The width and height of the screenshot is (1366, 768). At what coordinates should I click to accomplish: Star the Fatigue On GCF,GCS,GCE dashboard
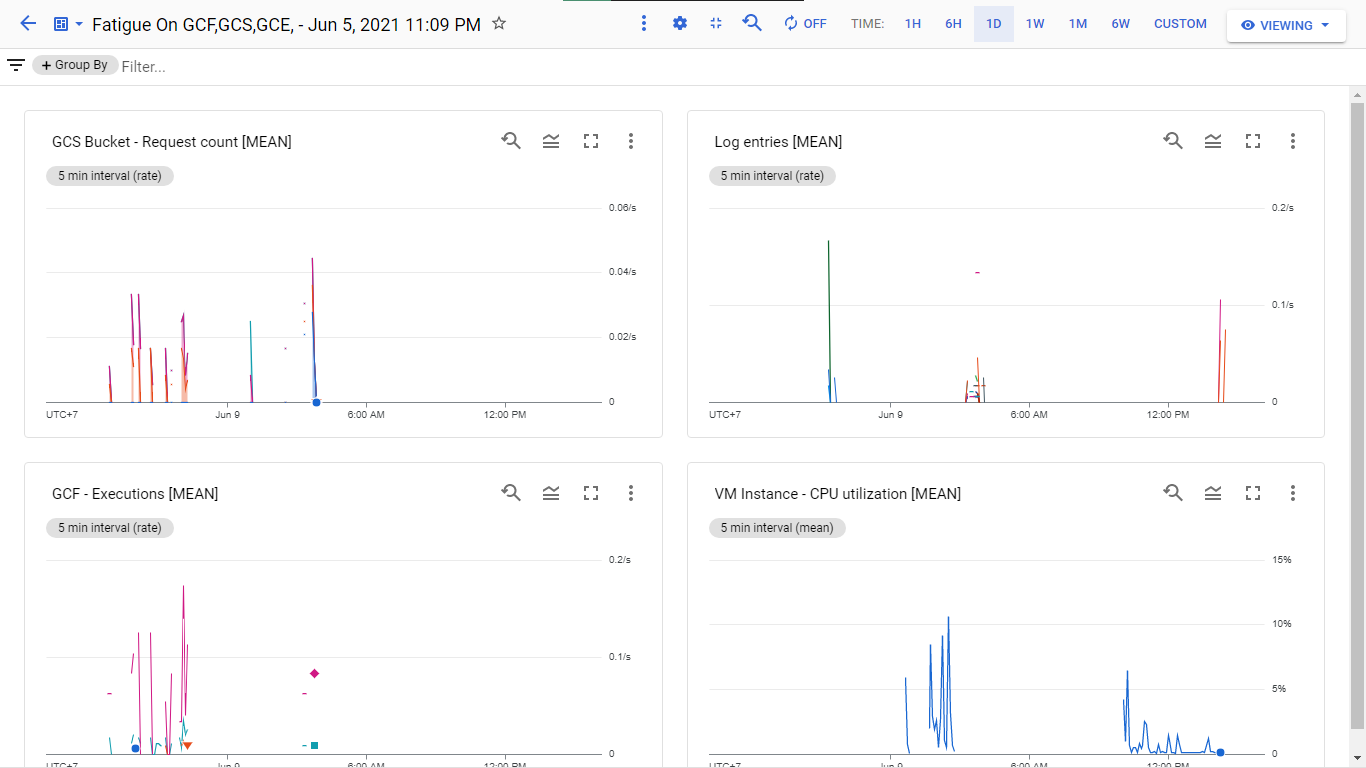(x=499, y=24)
